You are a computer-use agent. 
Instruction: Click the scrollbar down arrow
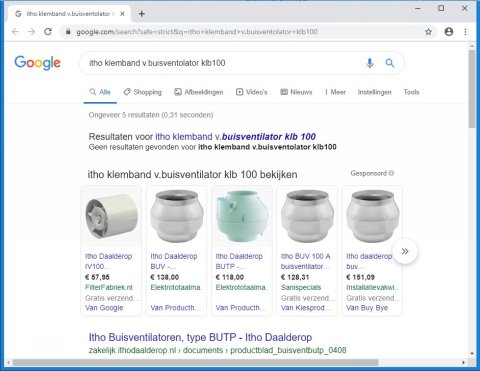(472, 354)
